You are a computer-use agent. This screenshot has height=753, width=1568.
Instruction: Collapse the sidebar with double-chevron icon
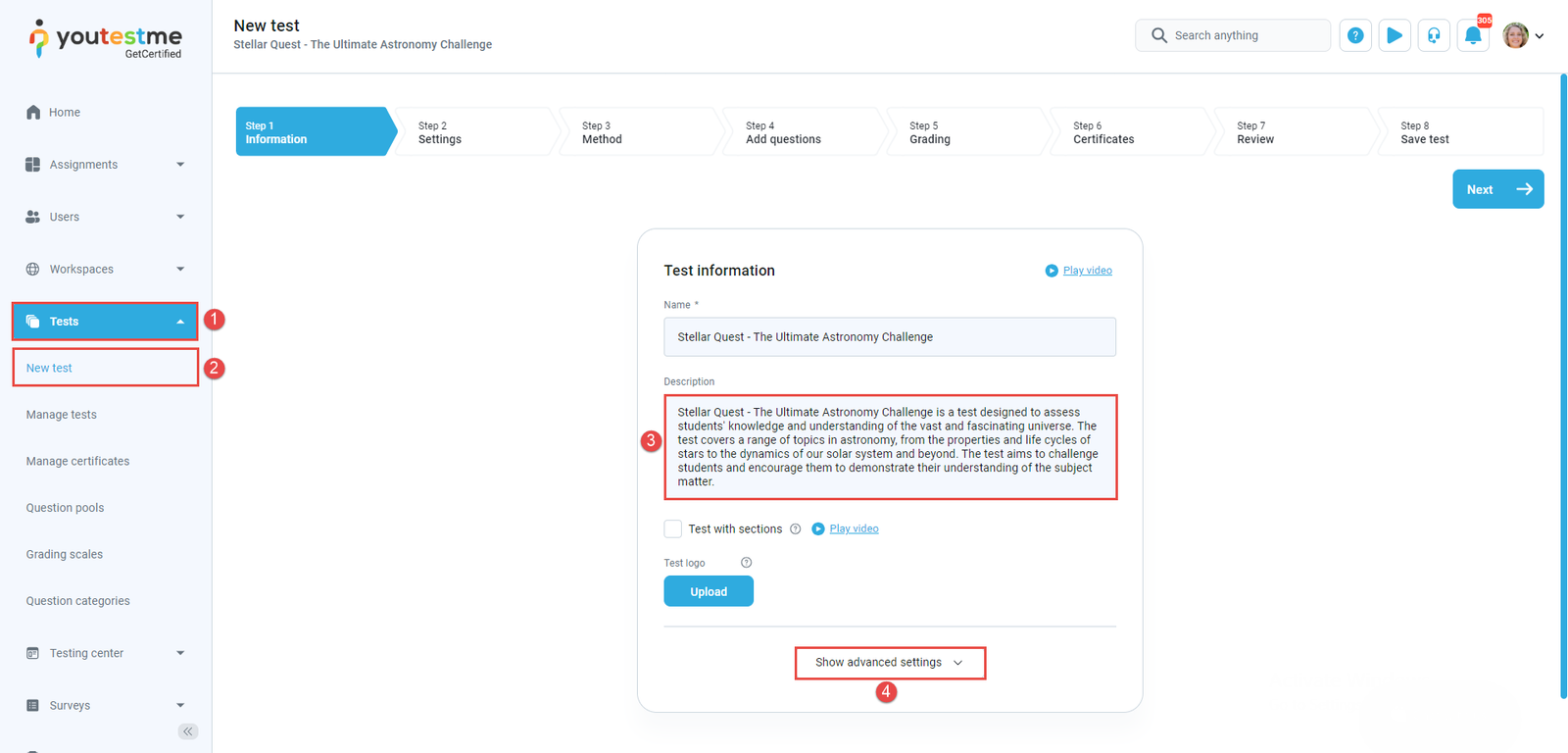188,731
